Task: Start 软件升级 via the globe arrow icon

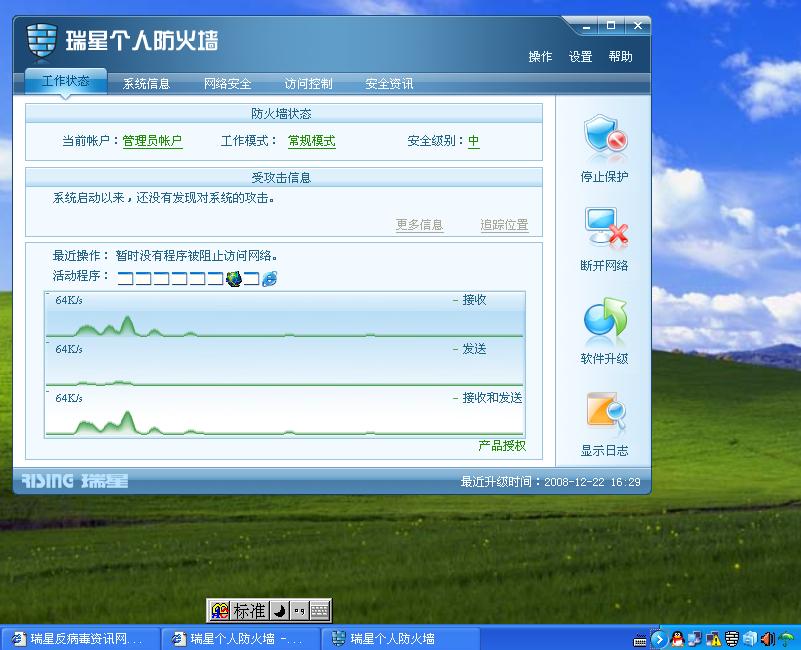Action: [606, 317]
